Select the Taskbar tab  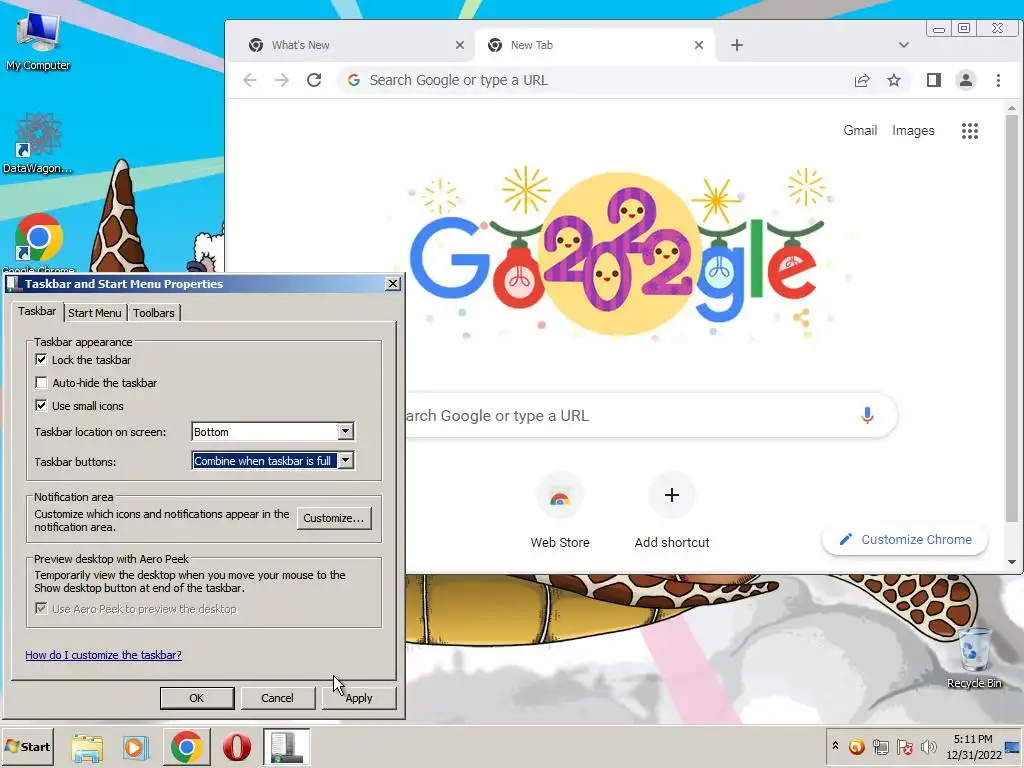(x=37, y=312)
